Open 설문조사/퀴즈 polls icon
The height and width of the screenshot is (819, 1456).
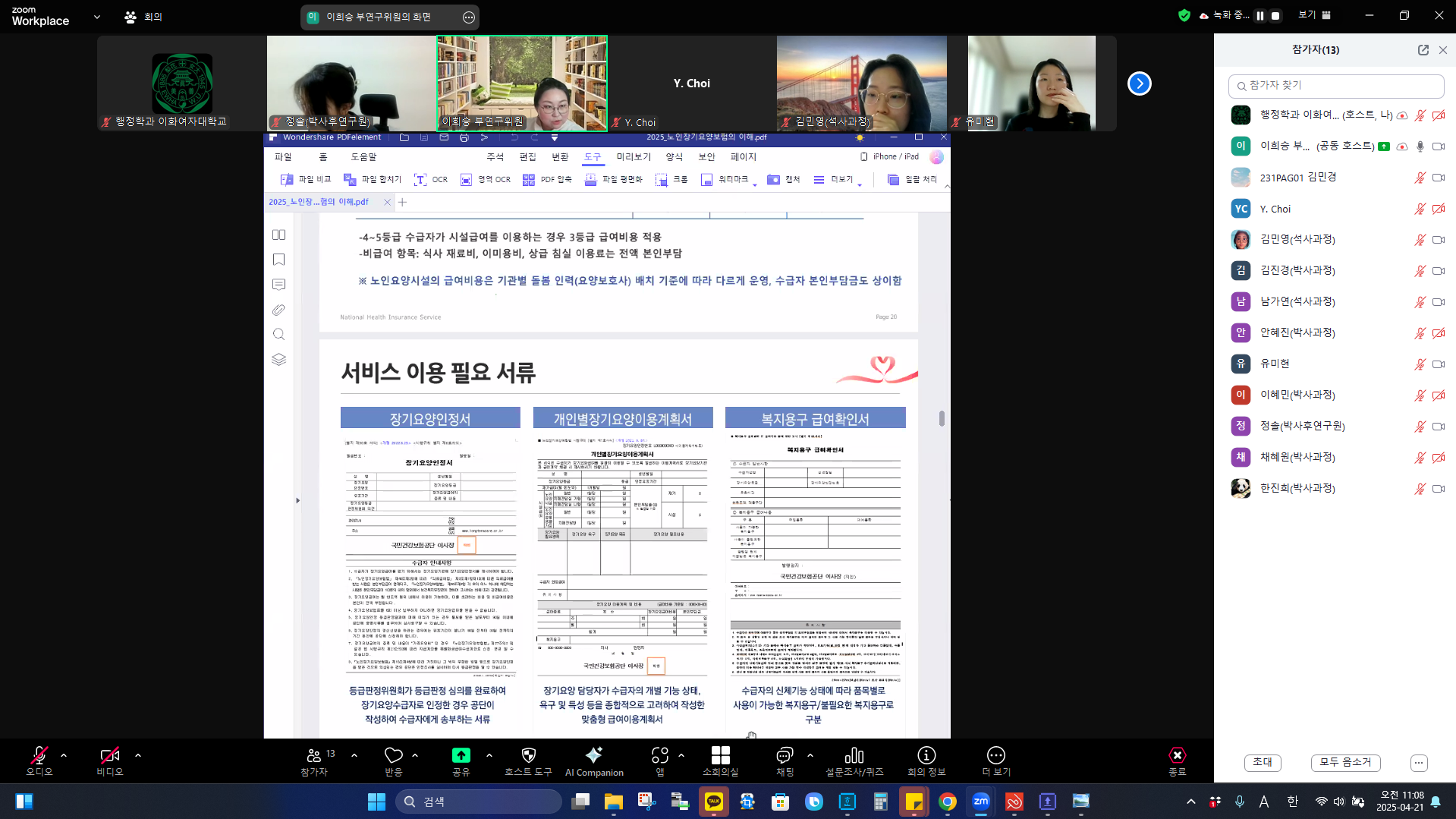(x=854, y=761)
